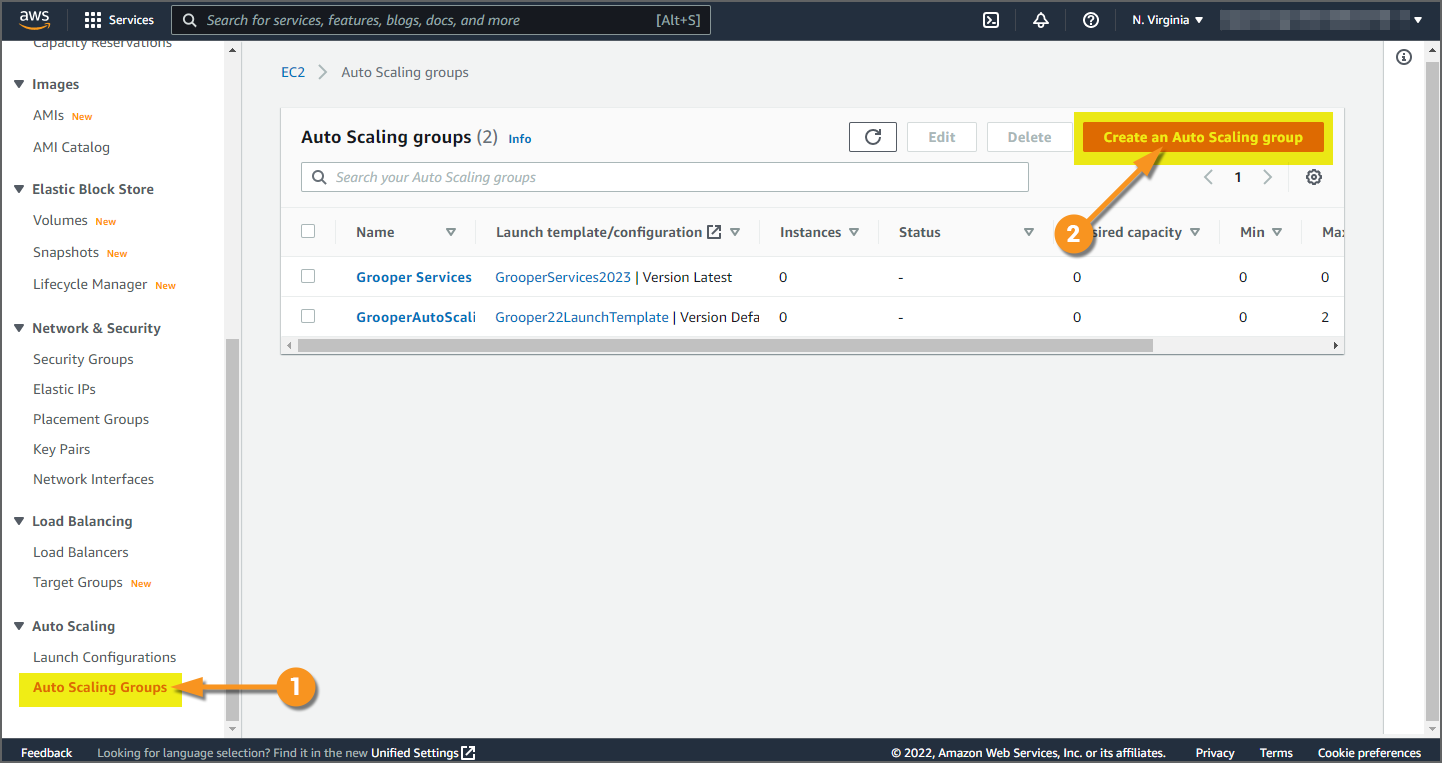Open the EC2 breadcrumb link
The height and width of the screenshot is (763, 1442).
coord(293,72)
